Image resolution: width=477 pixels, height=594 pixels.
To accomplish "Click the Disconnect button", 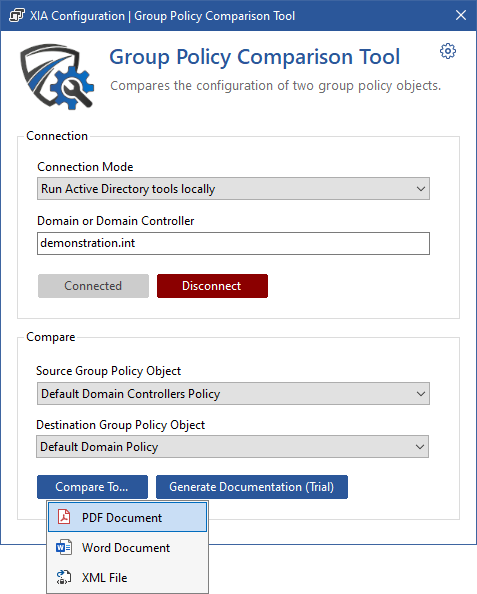I will (213, 286).
